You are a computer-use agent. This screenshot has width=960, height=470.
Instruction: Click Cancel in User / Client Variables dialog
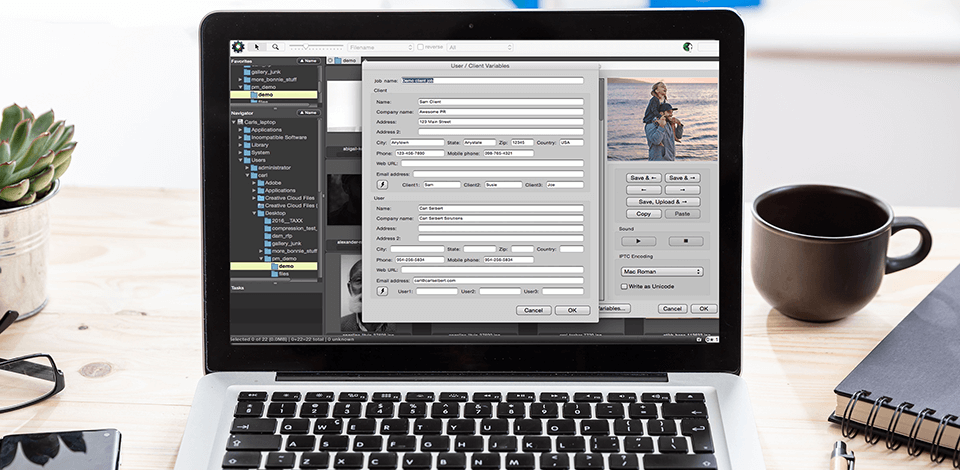[x=533, y=310]
